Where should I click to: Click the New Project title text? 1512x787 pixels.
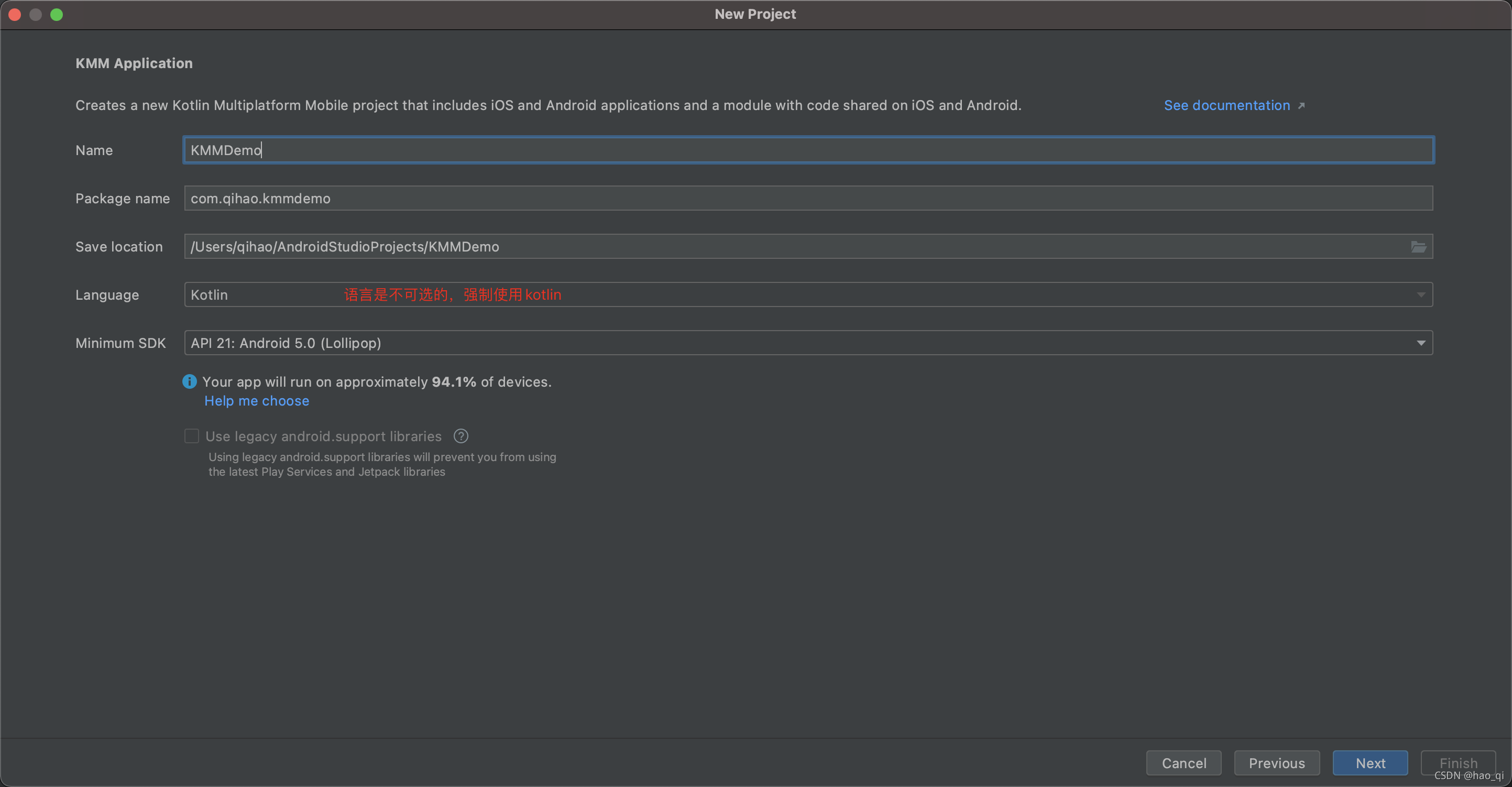click(x=755, y=14)
